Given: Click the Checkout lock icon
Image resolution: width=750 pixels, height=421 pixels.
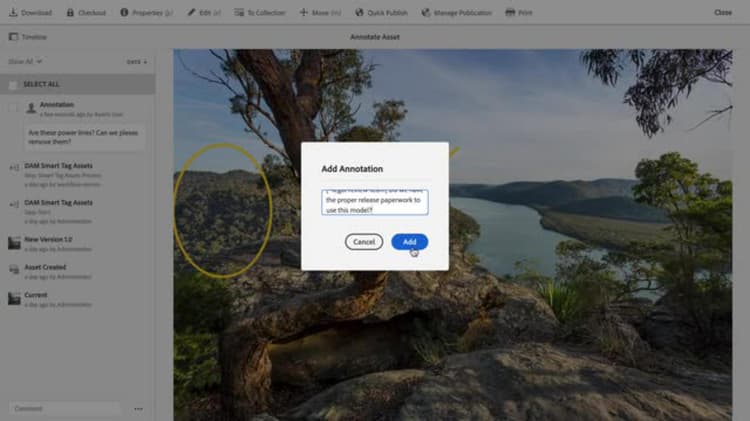Looking at the screenshot, I should pos(70,12).
